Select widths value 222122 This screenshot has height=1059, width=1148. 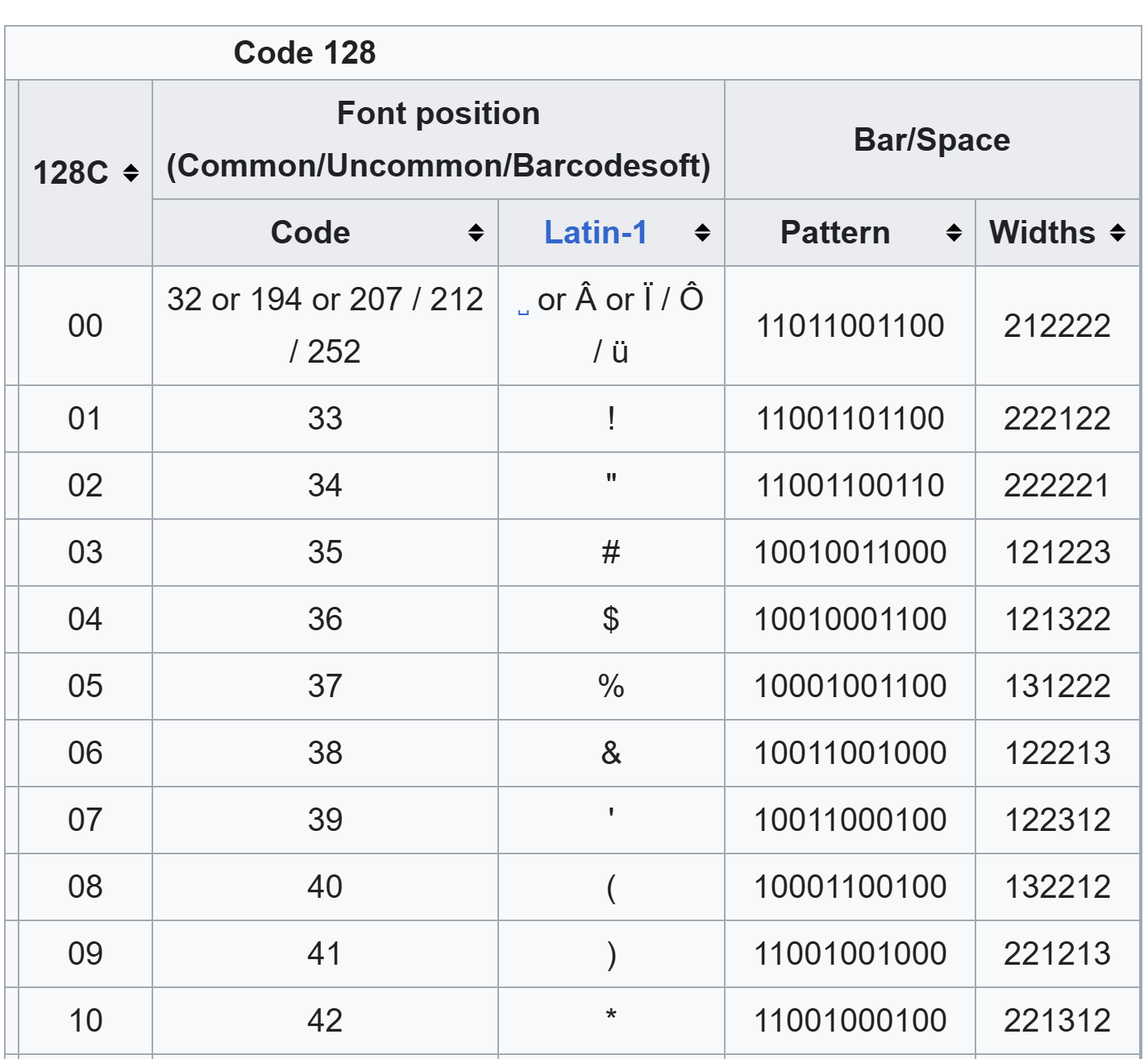(1057, 419)
